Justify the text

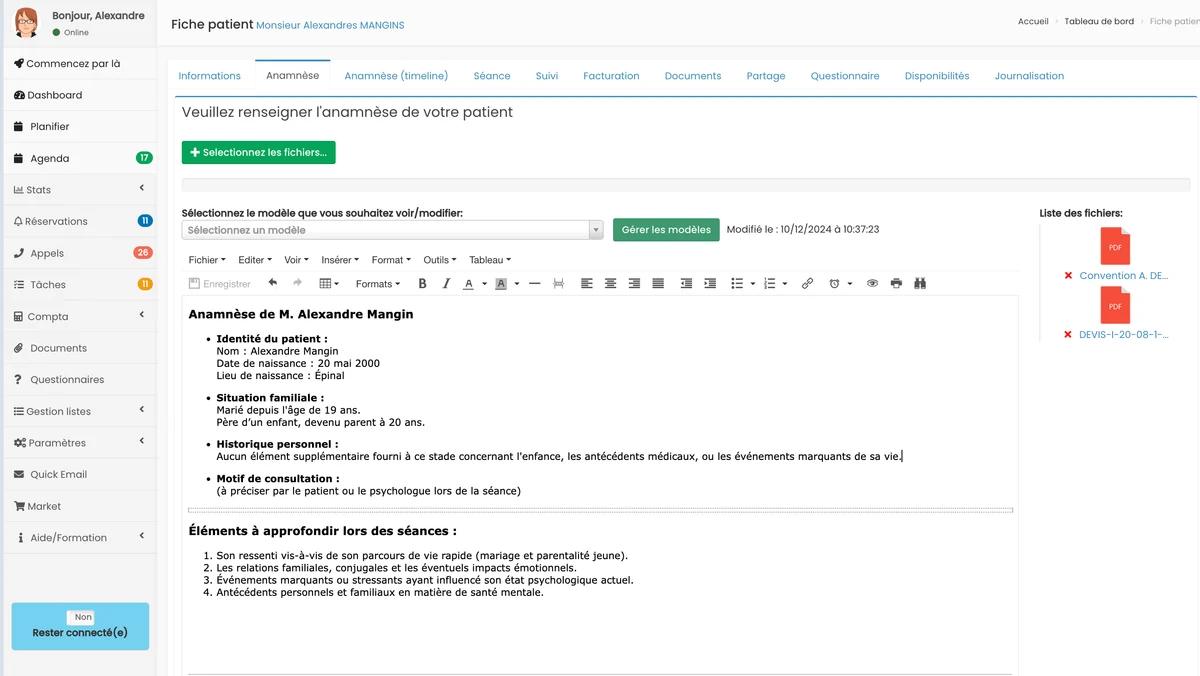click(658, 284)
